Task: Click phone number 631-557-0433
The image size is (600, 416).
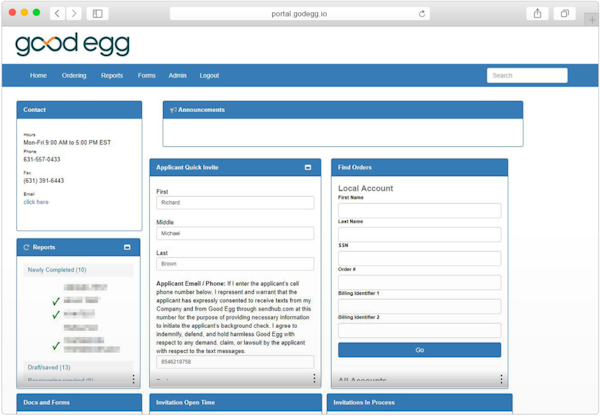Action: (x=42, y=159)
